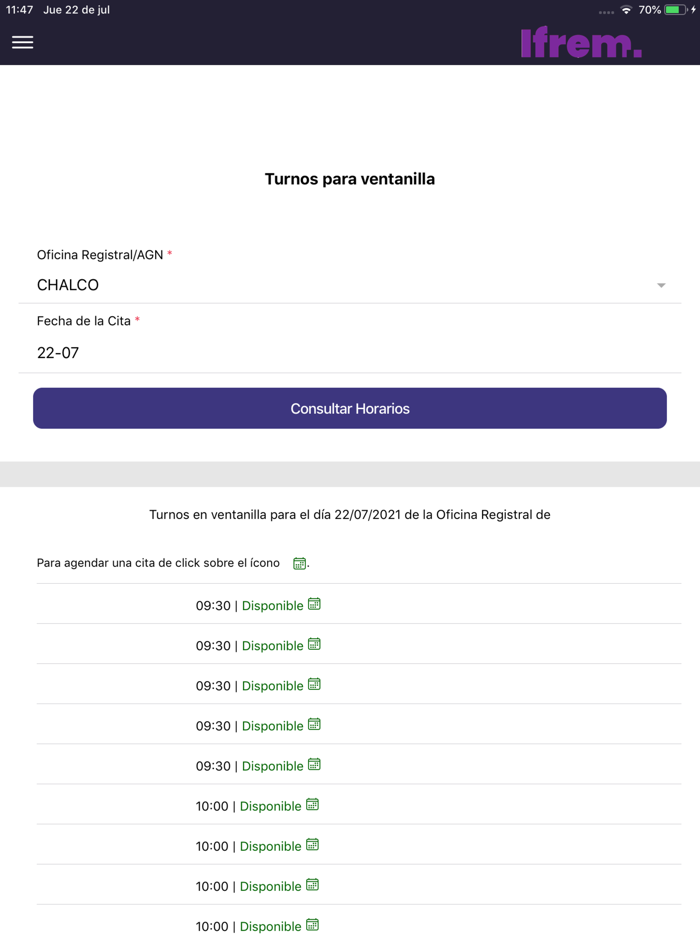Expand the Oficina Registral/AGN dropdown arrow
This screenshot has height=934, width=700.
661,286
